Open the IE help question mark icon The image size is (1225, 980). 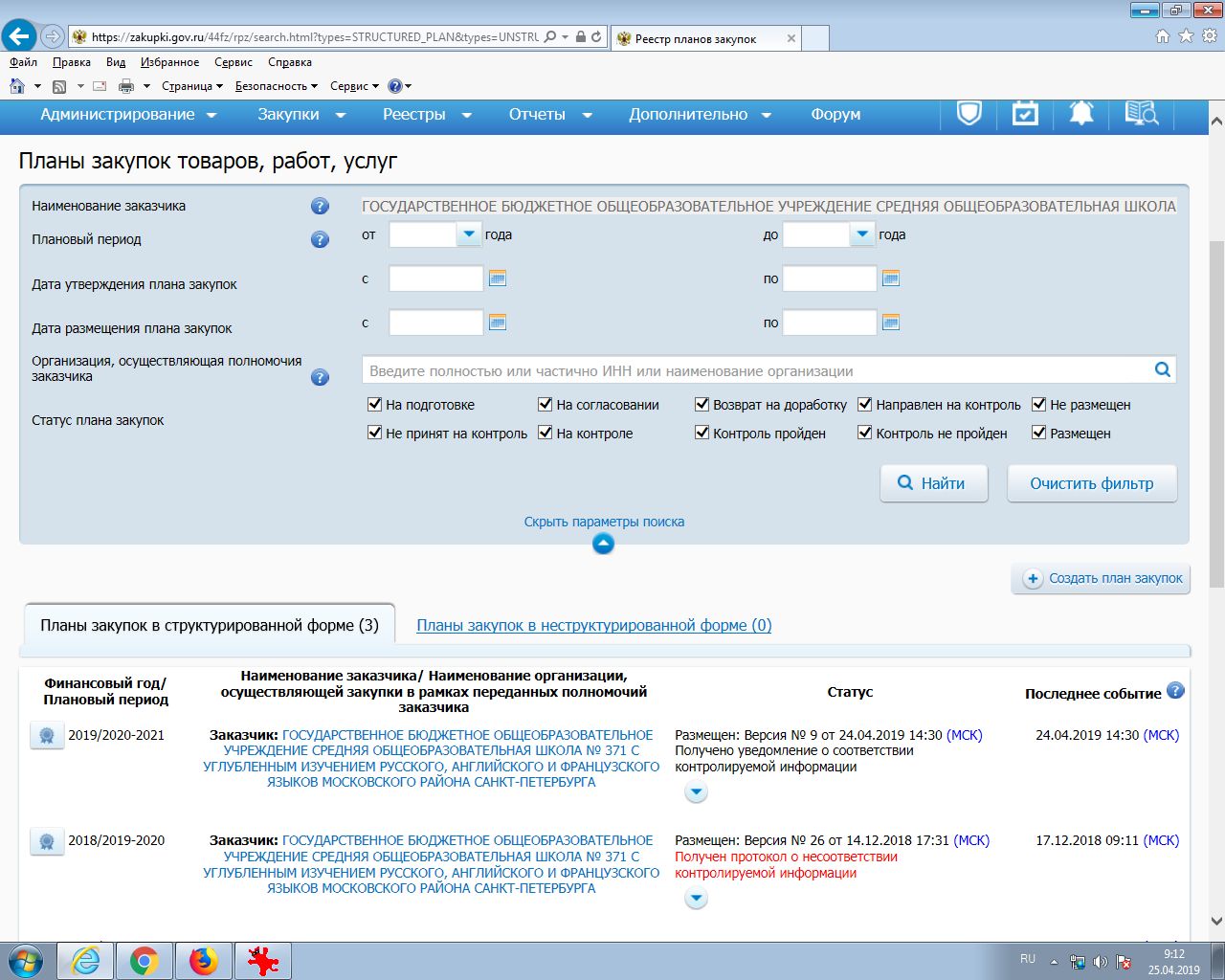click(394, 86)
